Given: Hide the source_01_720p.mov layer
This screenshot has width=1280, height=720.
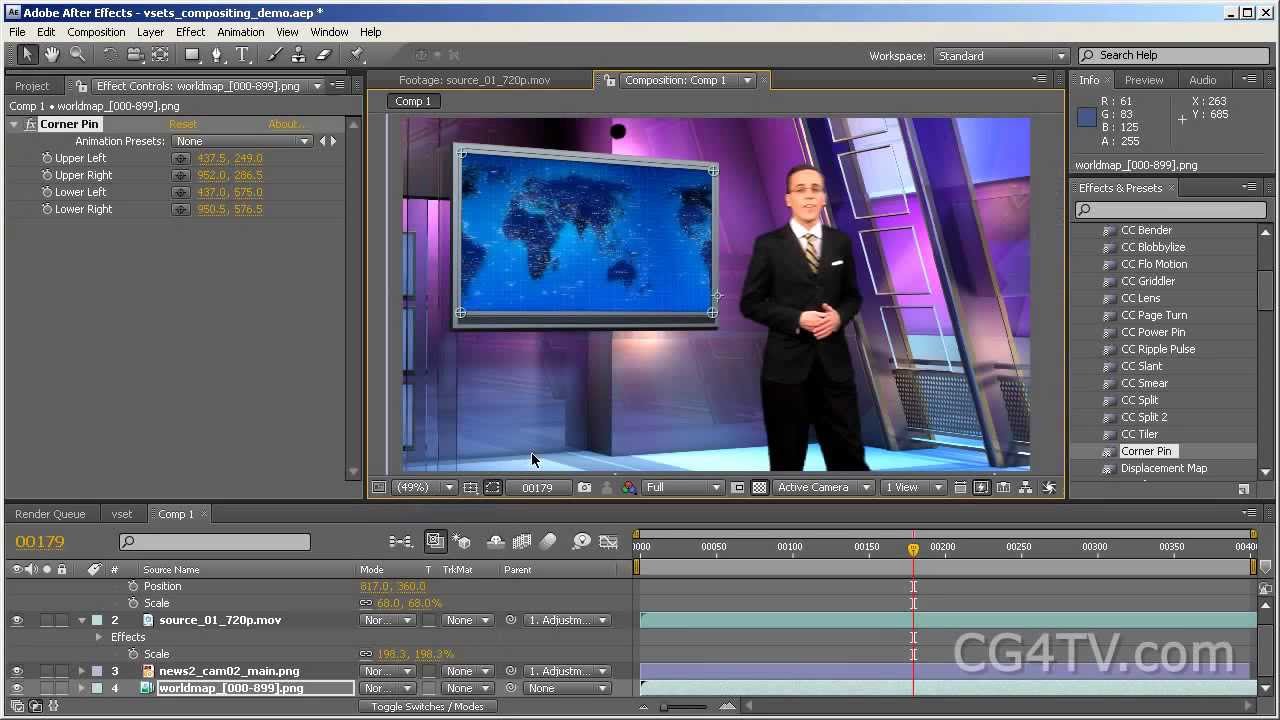Looking at the screenshot, I should (17, 620).
